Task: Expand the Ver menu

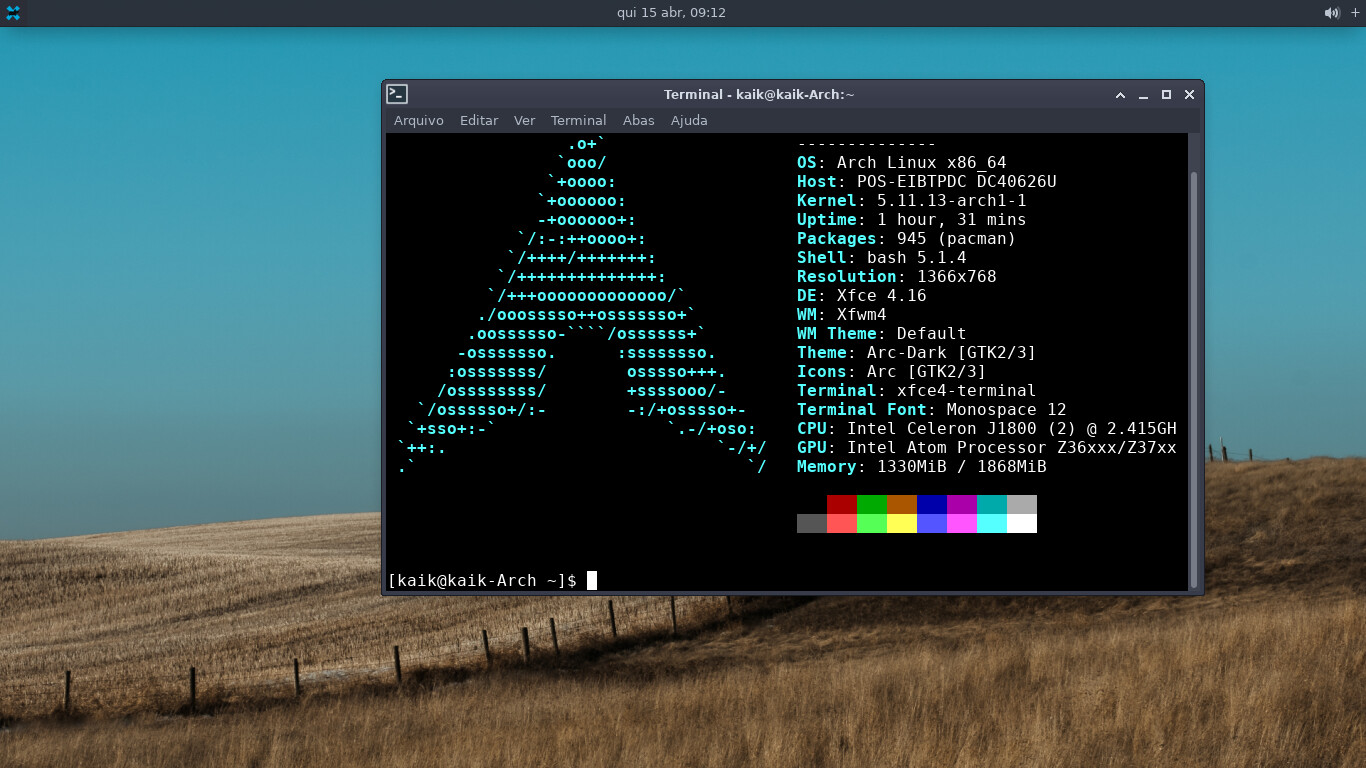Action: tap(524, 120)
